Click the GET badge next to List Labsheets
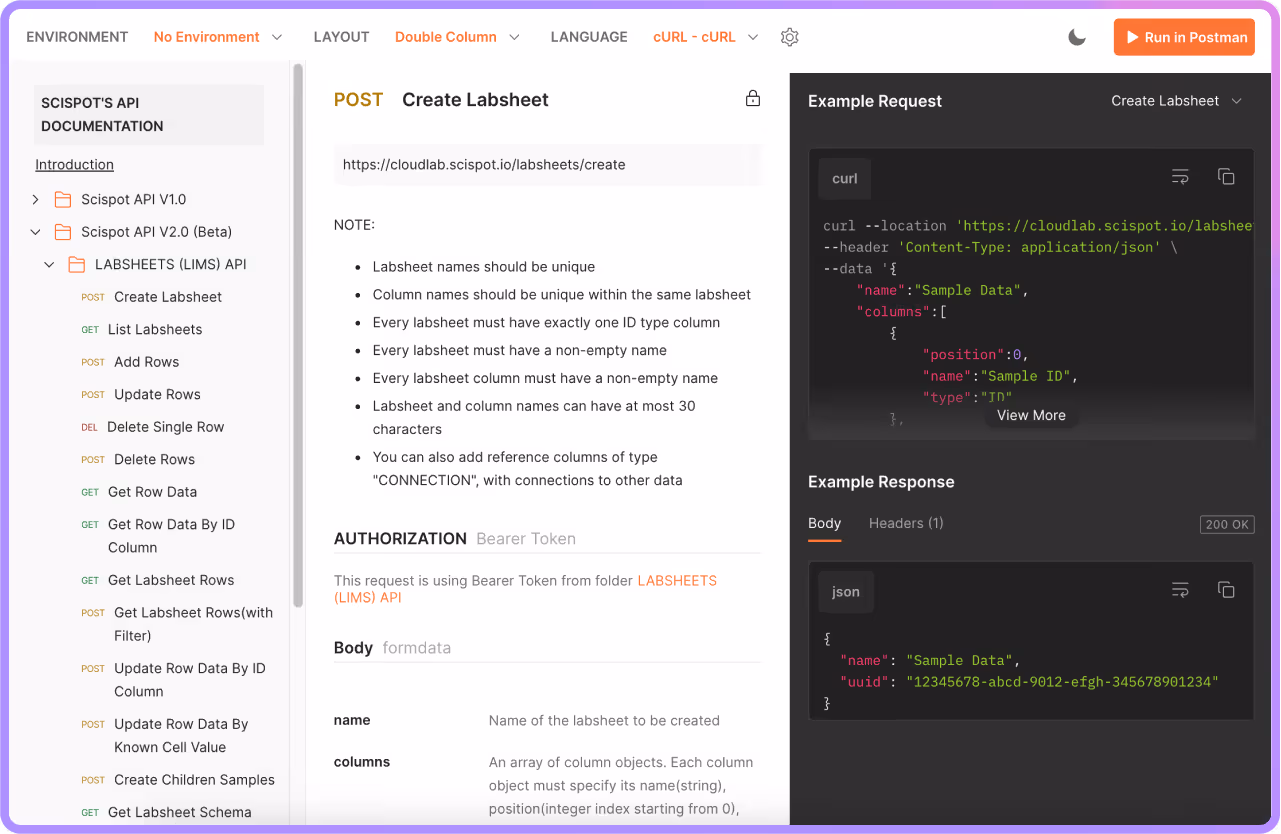This screenshot has width=1281, height=834. pos(89,330)
